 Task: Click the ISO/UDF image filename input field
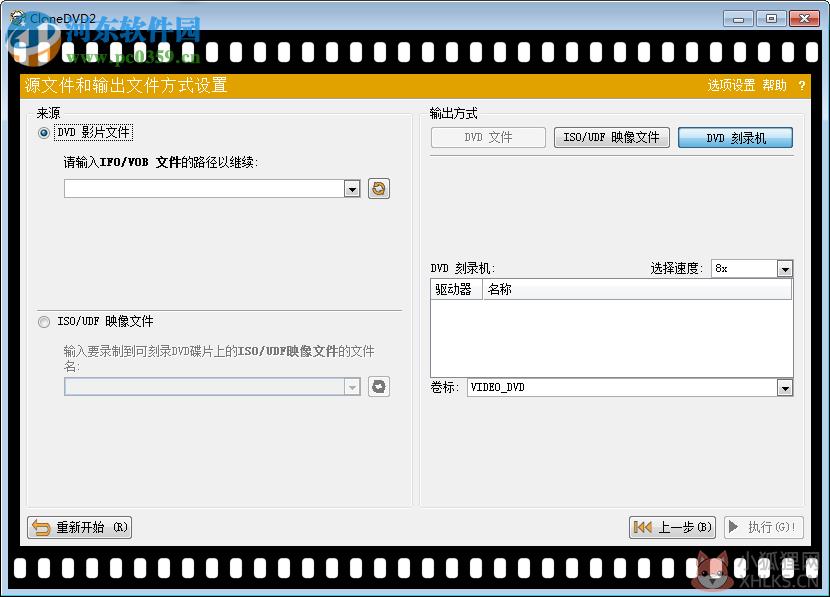[204, 387]
